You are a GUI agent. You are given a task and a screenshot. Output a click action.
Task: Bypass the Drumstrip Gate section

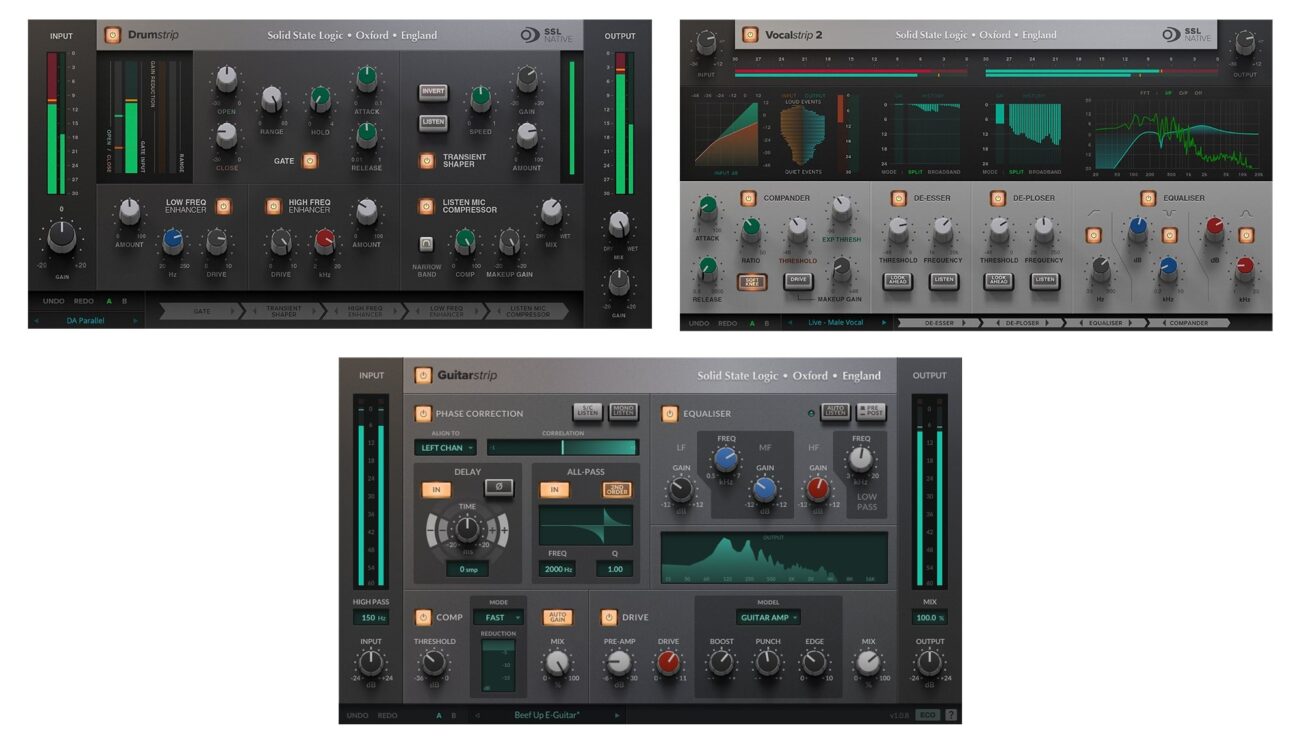click(310, 160)
